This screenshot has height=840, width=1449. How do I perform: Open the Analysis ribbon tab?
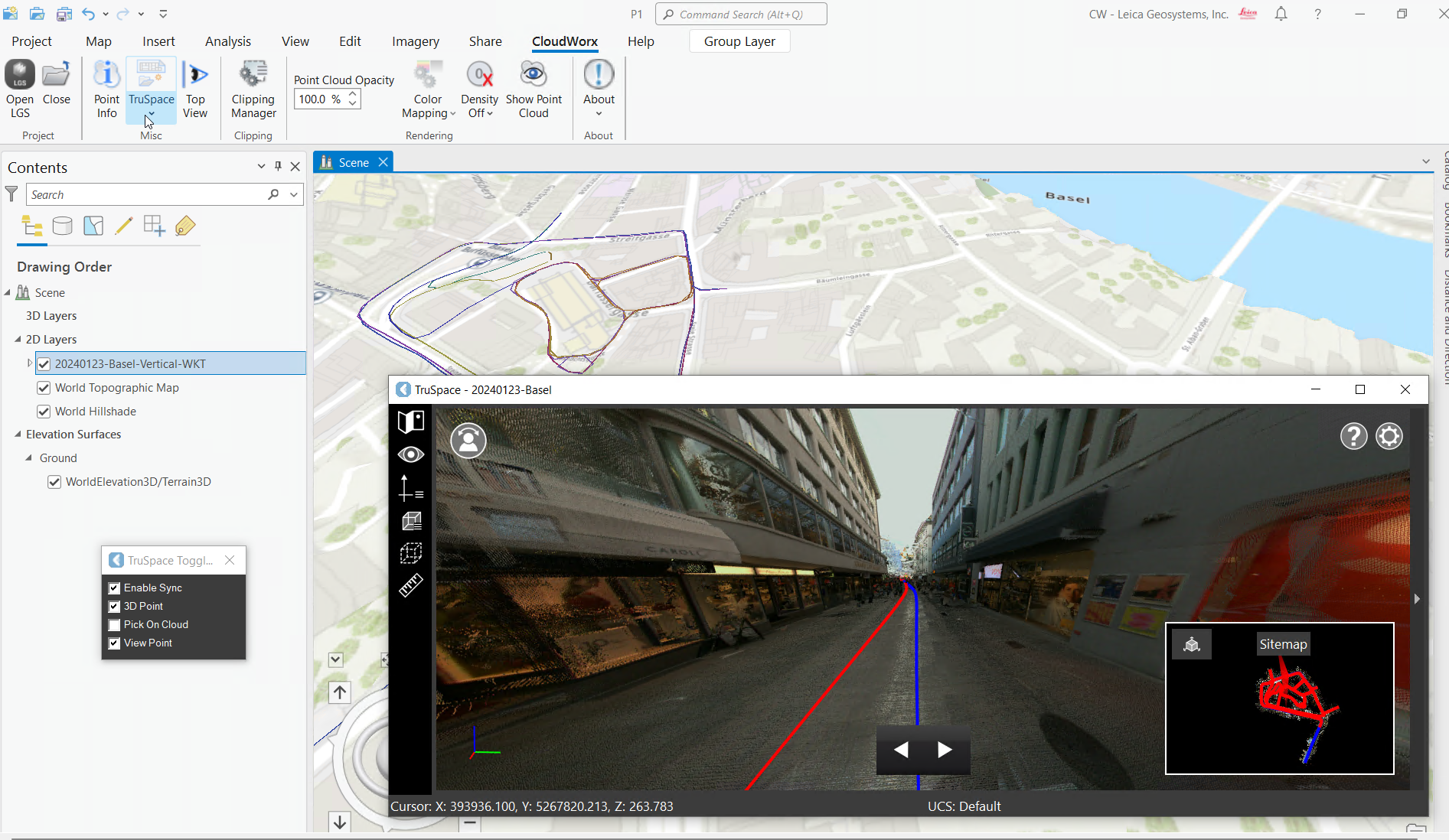pyautogui.click(x=227, y=41)
